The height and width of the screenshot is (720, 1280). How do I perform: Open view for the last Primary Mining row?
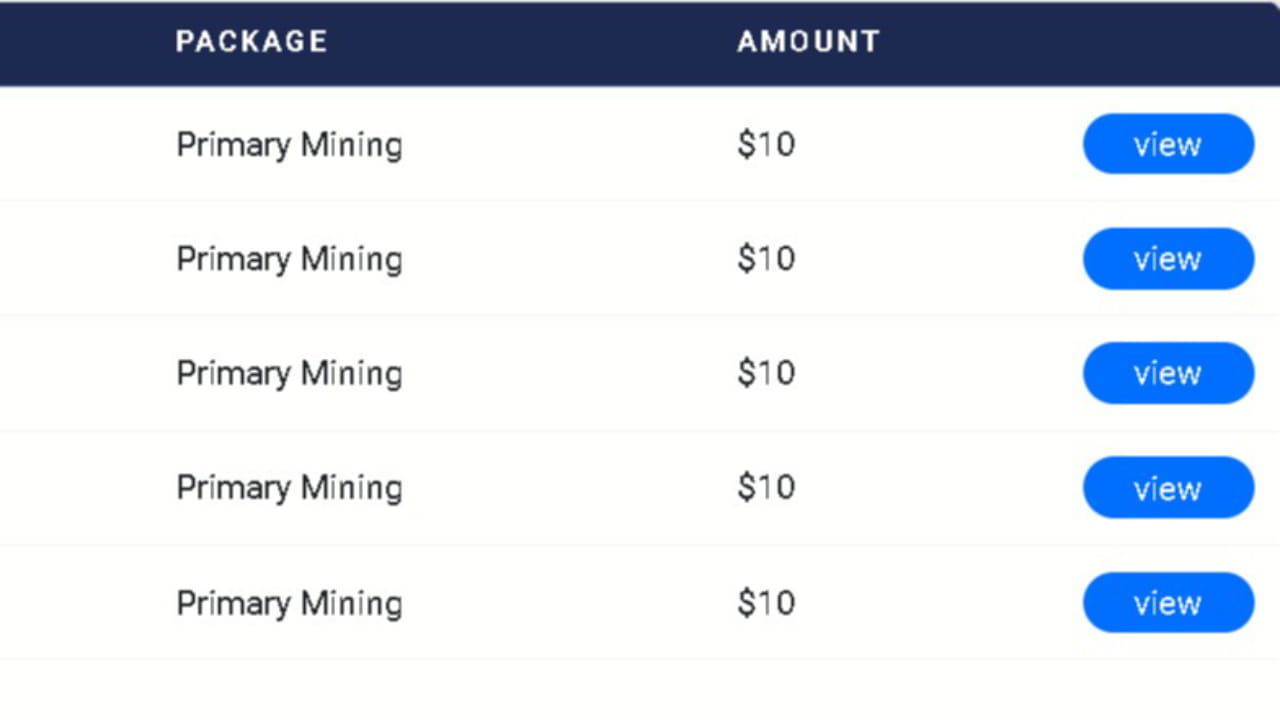pos(1168,603)
